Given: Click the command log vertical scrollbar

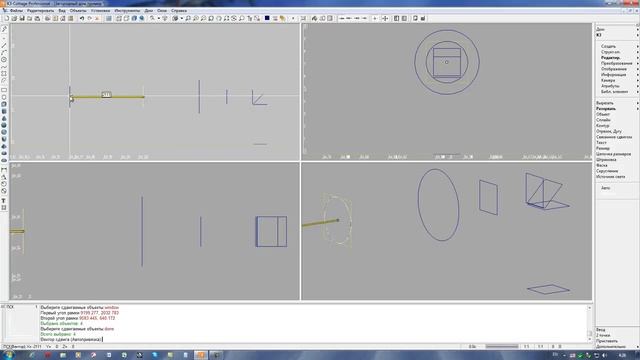Looking at the screenshot, I should (x=590, y=323).
